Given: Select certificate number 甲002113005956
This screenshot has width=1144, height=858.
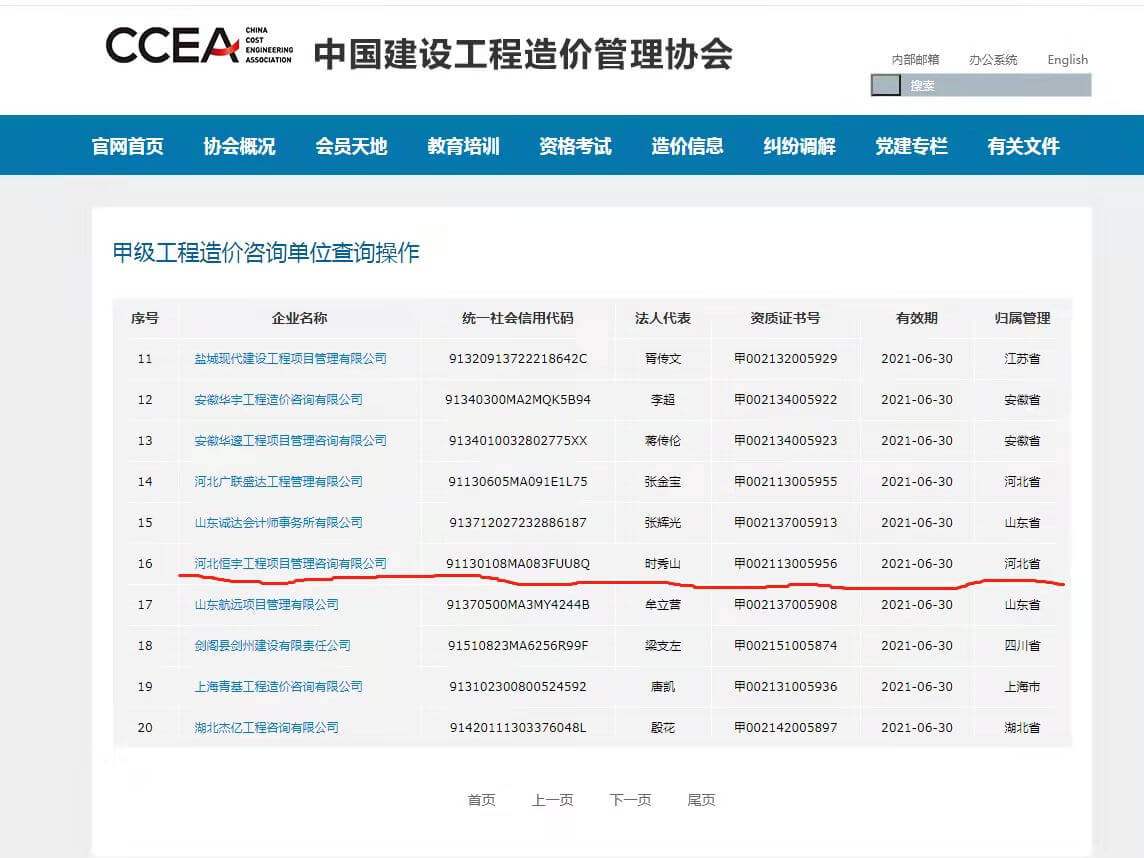Looking at the screenshot, I should (785, 563).
